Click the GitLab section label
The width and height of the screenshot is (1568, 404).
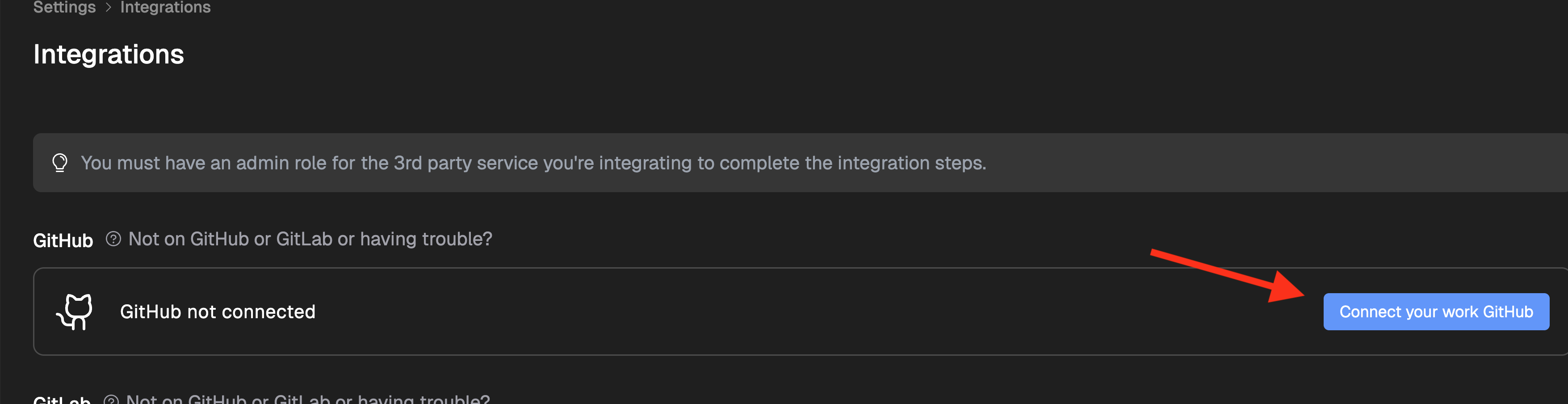(x=62, y=399)
